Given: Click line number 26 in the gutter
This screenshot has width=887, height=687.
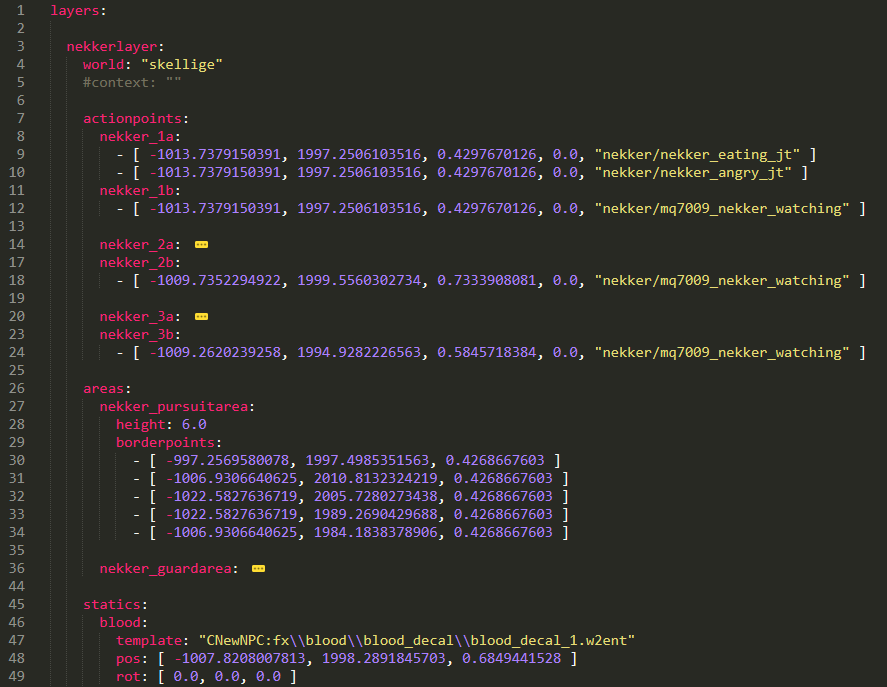Looking at the screenshot, I should click(x=21, y=388).
